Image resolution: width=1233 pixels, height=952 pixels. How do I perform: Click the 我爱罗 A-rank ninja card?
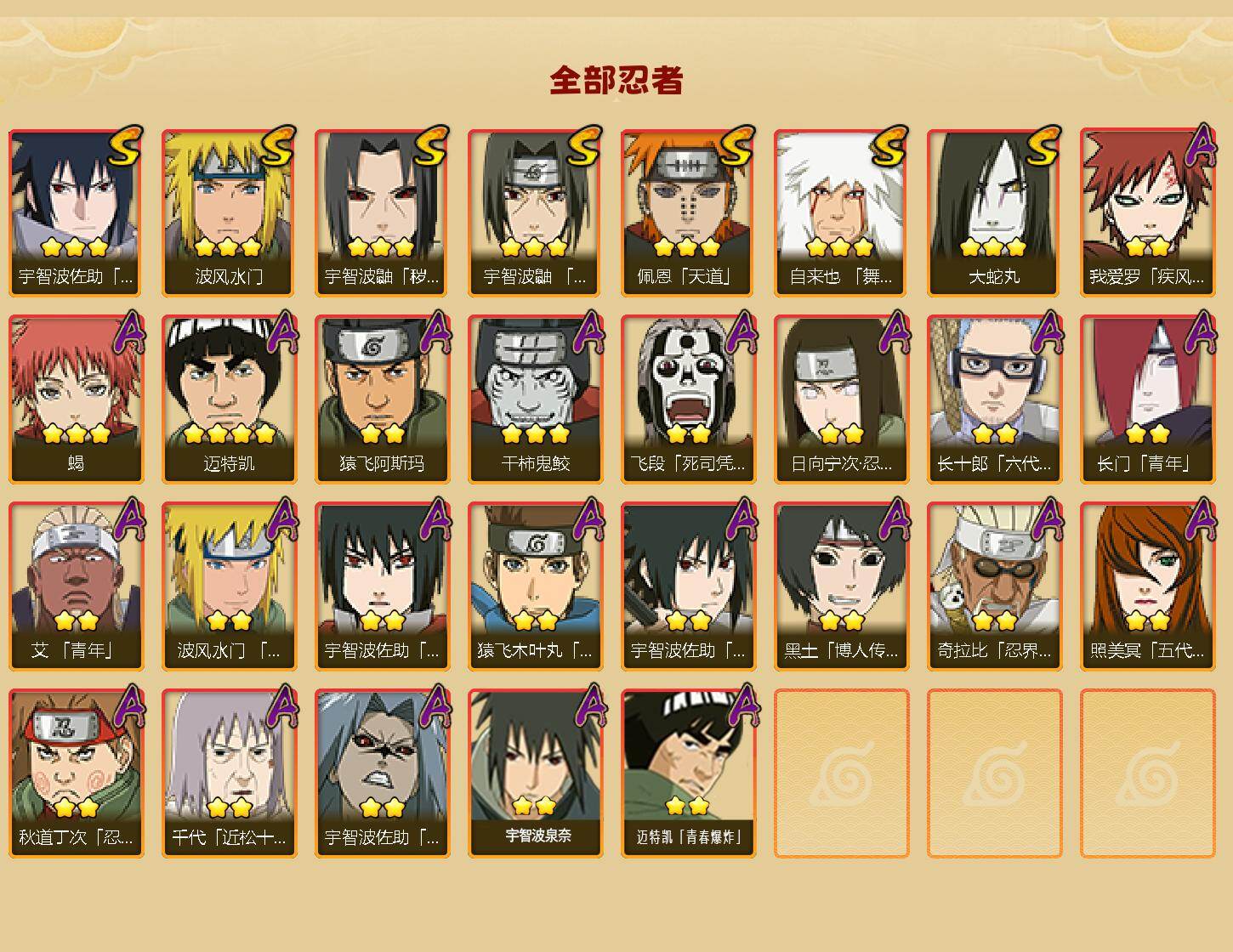click(x=1147, y=212)
